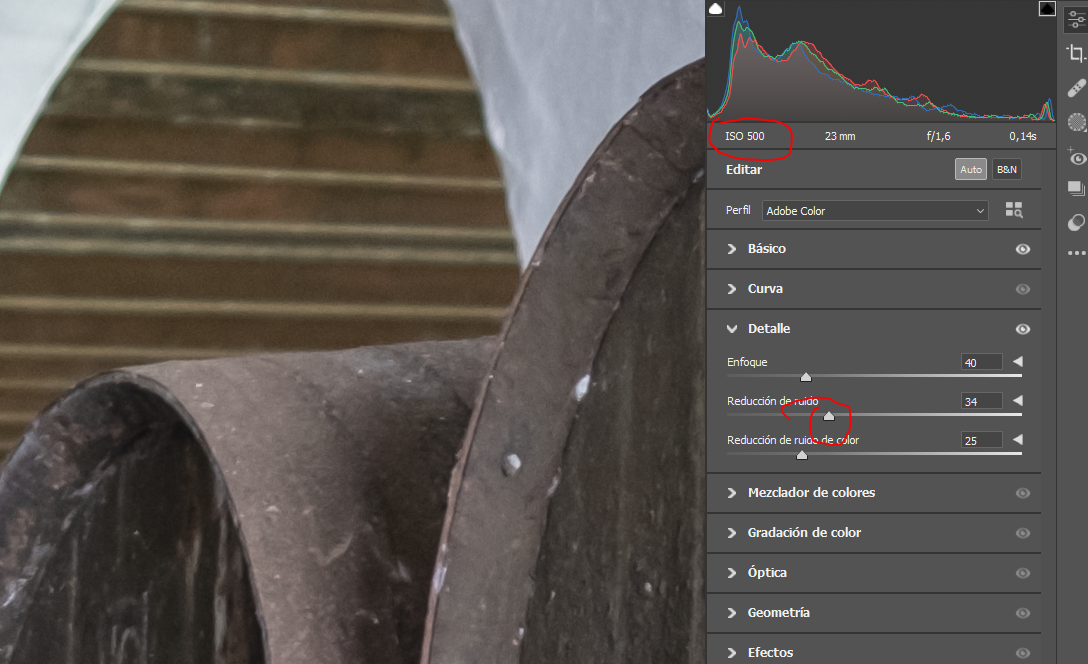The image size is (1088, 664).
Task: Click the ISO 500 readout
Action: (745, 136)
